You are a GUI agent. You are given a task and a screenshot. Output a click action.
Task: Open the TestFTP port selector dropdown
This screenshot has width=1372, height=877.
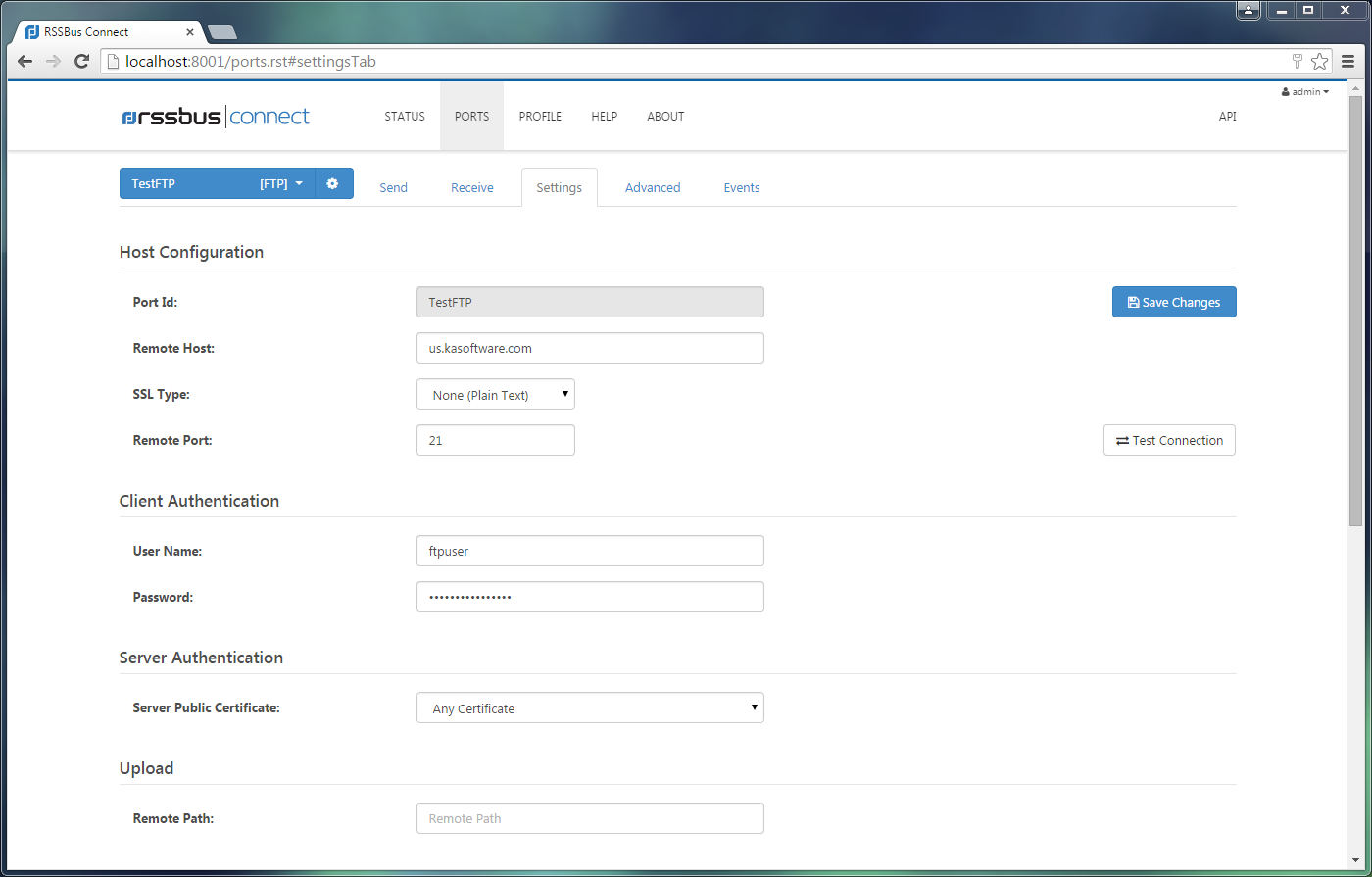click(218, 183)
